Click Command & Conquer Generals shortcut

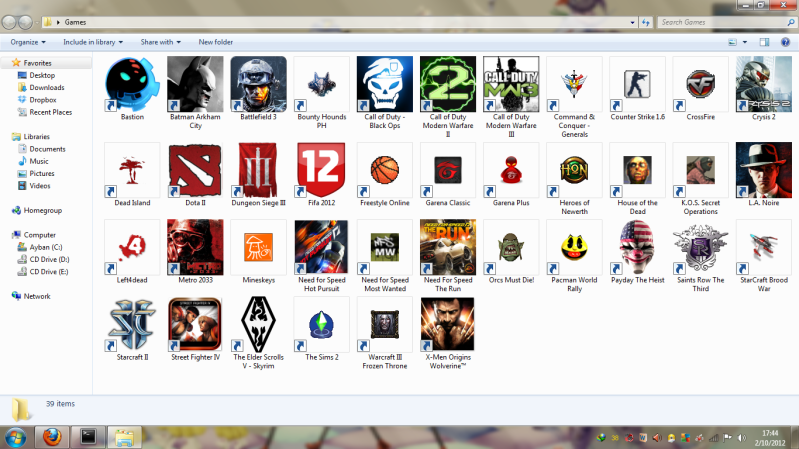click(x=574, y=85)
